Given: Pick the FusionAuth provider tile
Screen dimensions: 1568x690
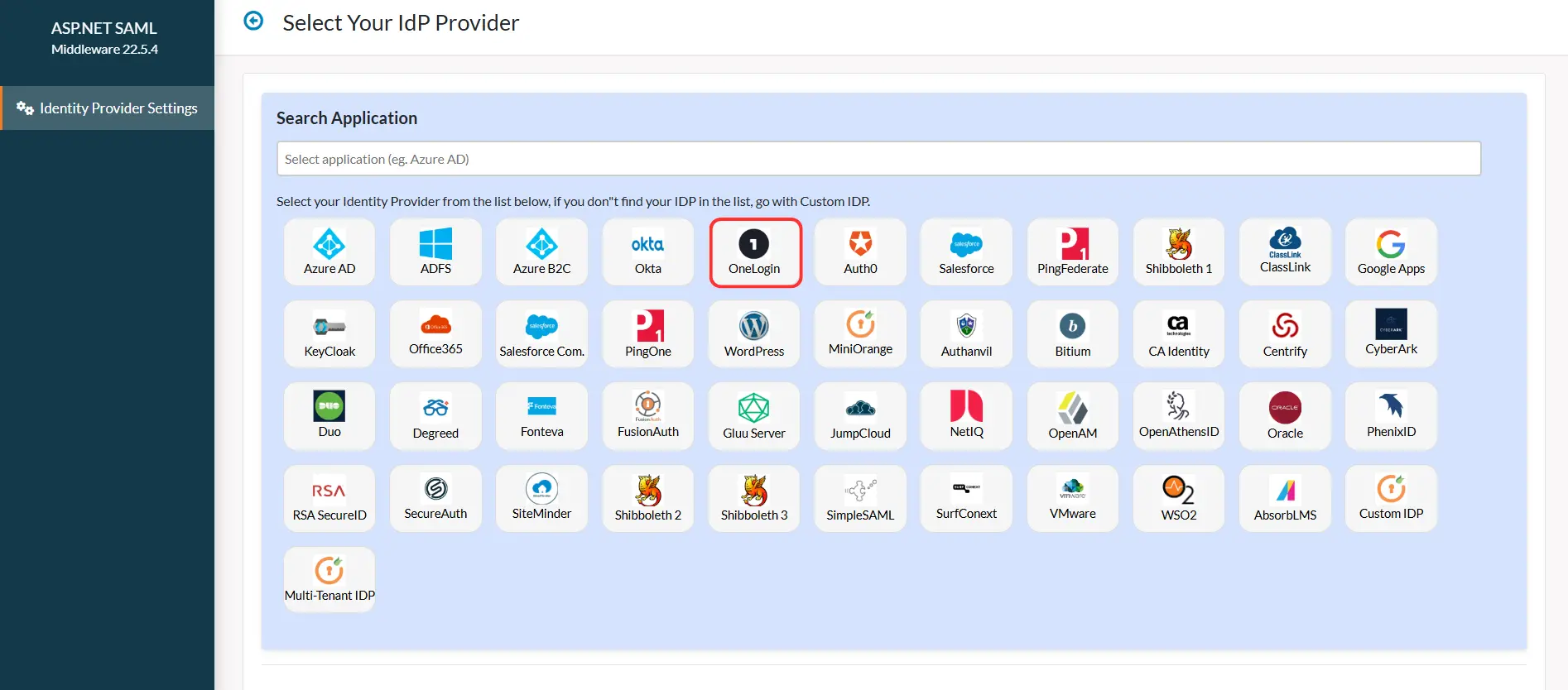Looking at the screenshot, I should pyautogui.click(x=648, y=416).
